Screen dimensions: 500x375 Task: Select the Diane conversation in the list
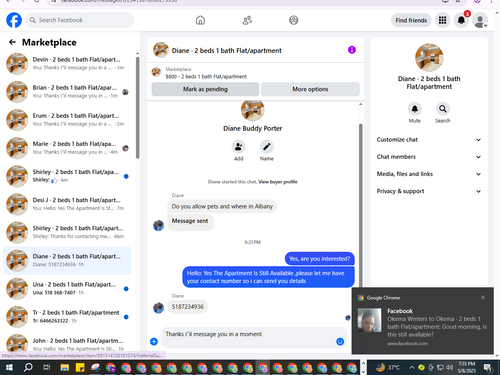tap(67, 261)
